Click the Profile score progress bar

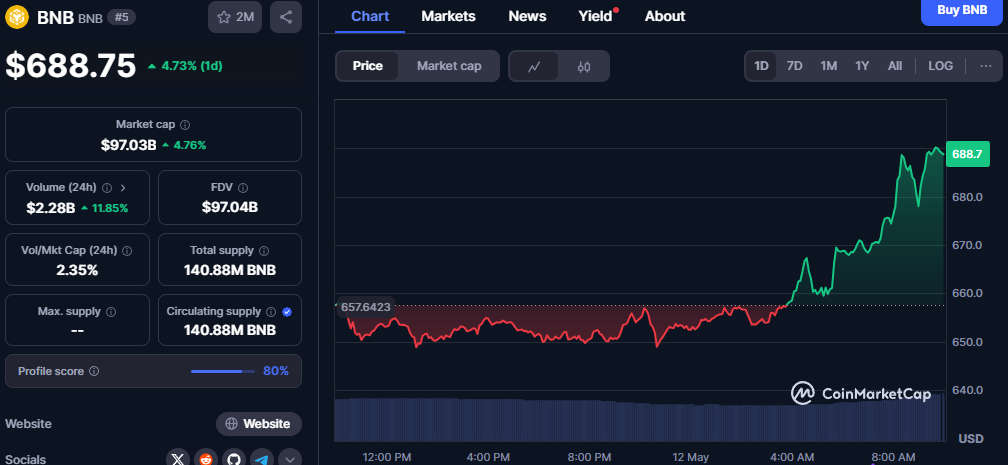pyautogui.click(x=222, y=371)
